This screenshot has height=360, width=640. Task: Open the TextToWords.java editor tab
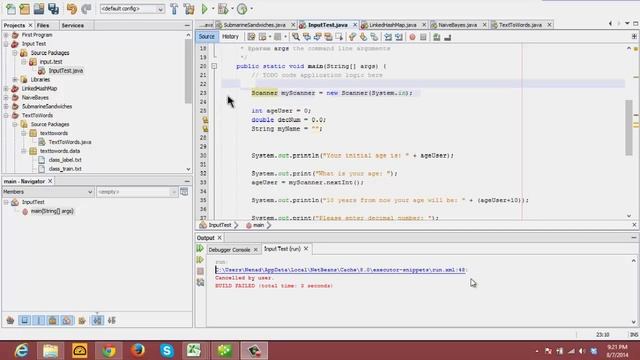pos(520,25)
